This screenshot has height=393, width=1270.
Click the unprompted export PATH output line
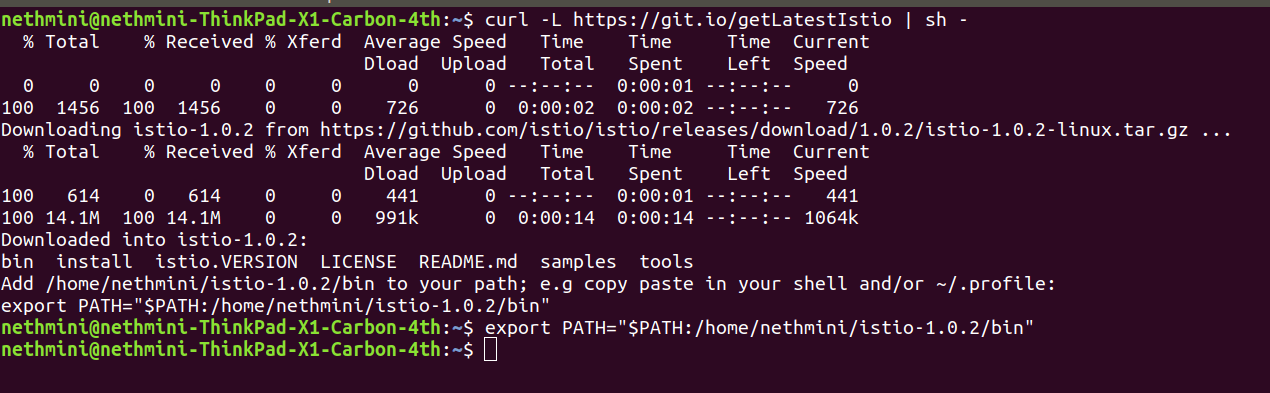tap(276, 306)
